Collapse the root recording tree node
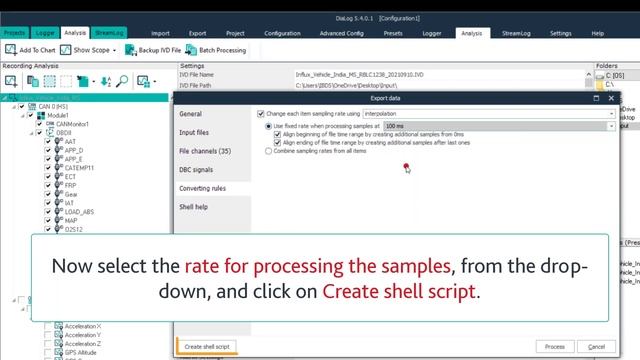 [4, 98]
